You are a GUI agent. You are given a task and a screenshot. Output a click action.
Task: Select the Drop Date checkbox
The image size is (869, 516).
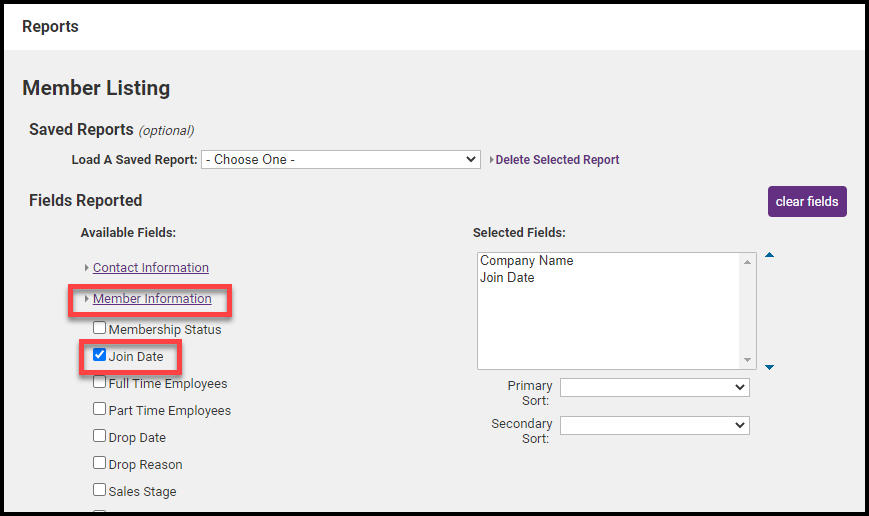[100, 436]
